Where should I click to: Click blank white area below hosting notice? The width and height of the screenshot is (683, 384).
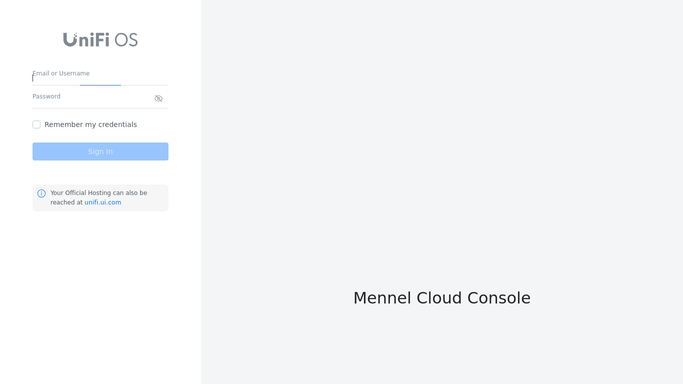click(100, 296)
